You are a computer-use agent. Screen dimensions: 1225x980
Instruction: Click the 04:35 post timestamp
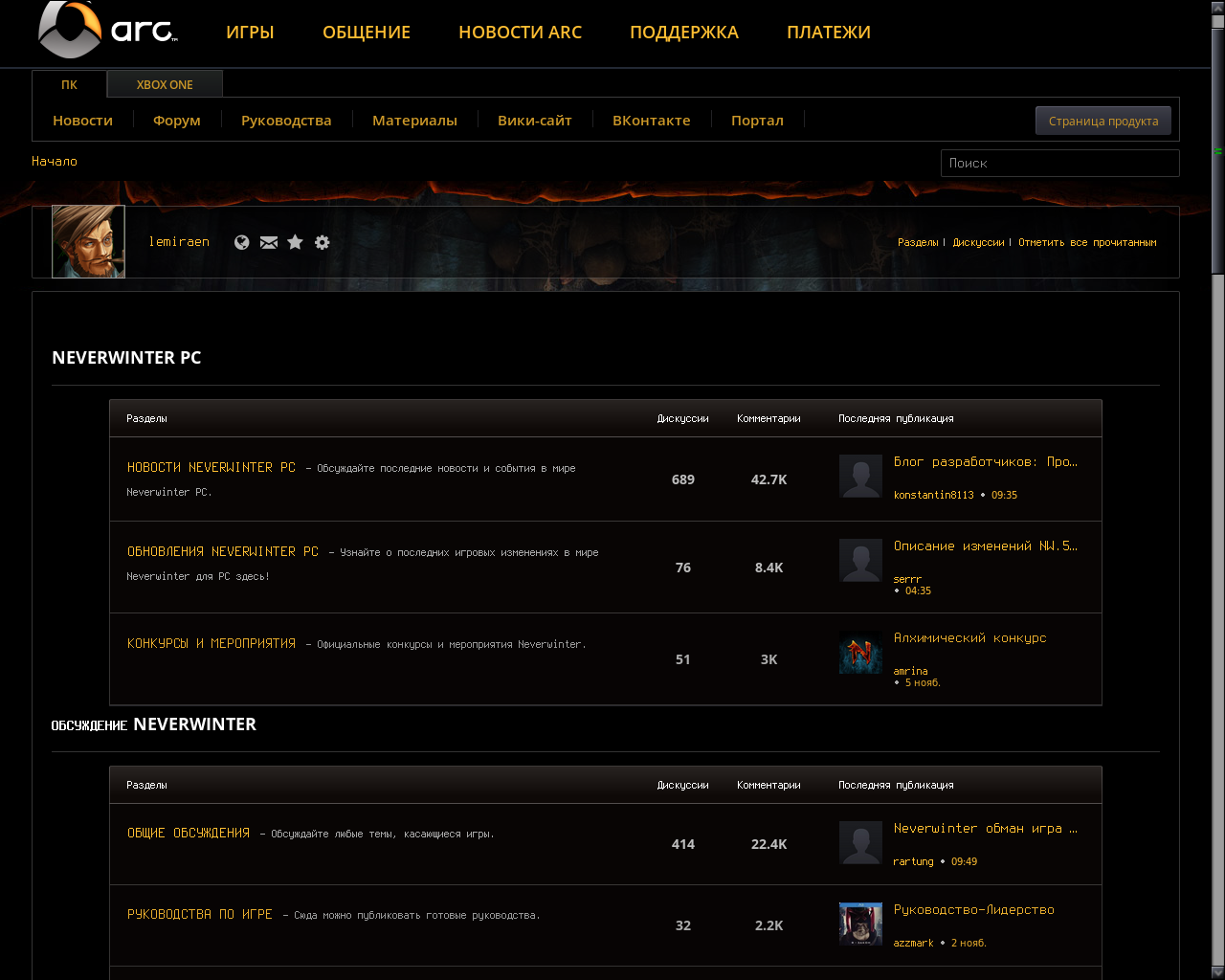tap(918, 591)
